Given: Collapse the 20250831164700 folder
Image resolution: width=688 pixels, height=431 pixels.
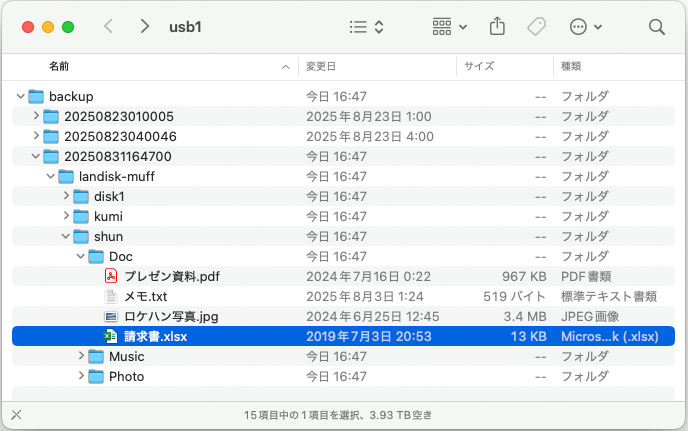Looking at the screenshot, I should point(36,156).
